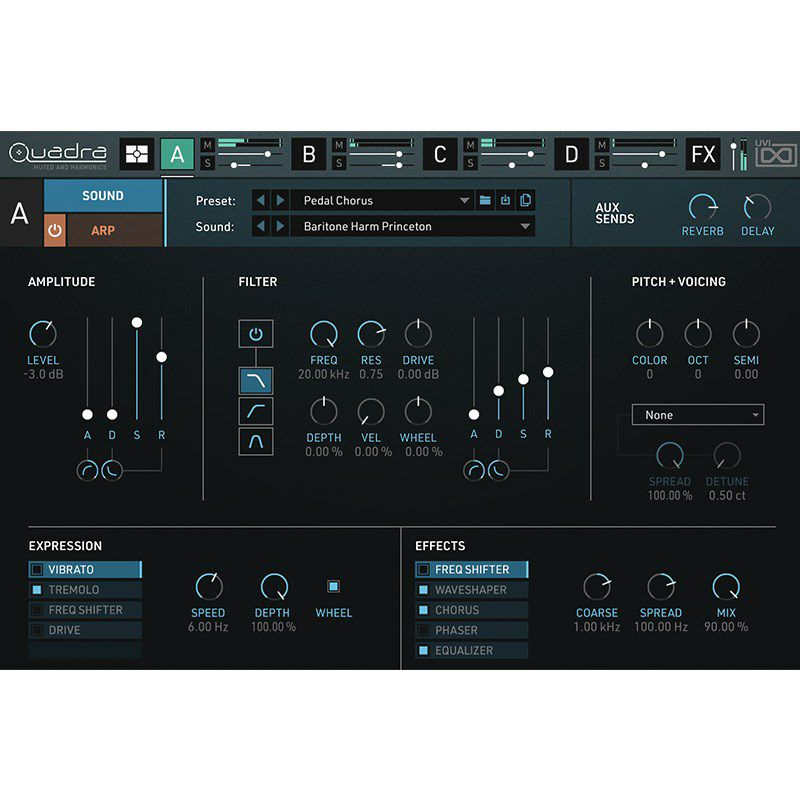The width and height of the screenshot is (800, 800).
Task: Select layer A tab in header
Action: [x=177, y=154]
